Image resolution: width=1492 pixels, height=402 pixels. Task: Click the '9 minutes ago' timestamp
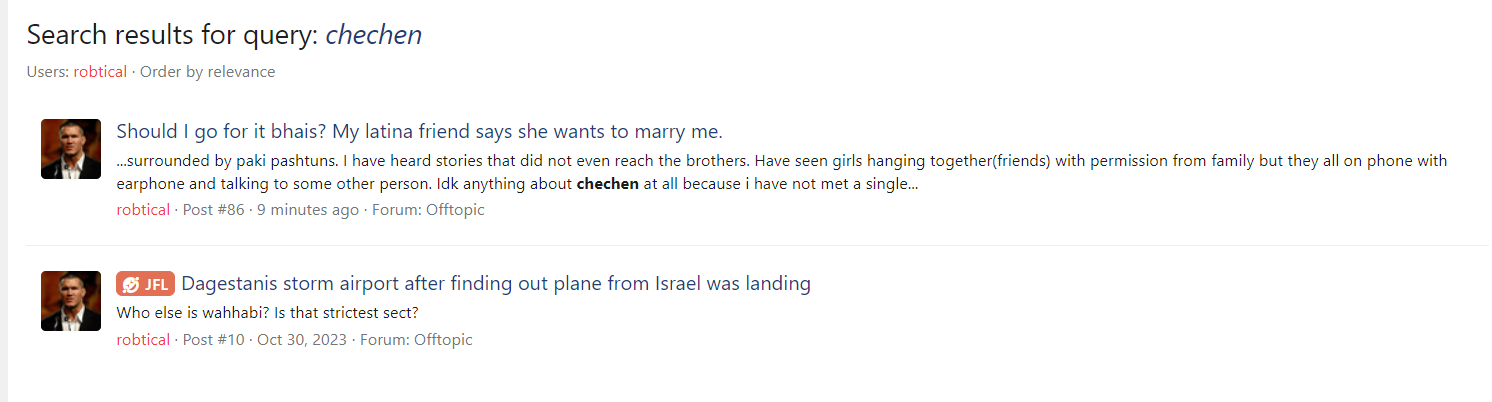tap(308, 210)
